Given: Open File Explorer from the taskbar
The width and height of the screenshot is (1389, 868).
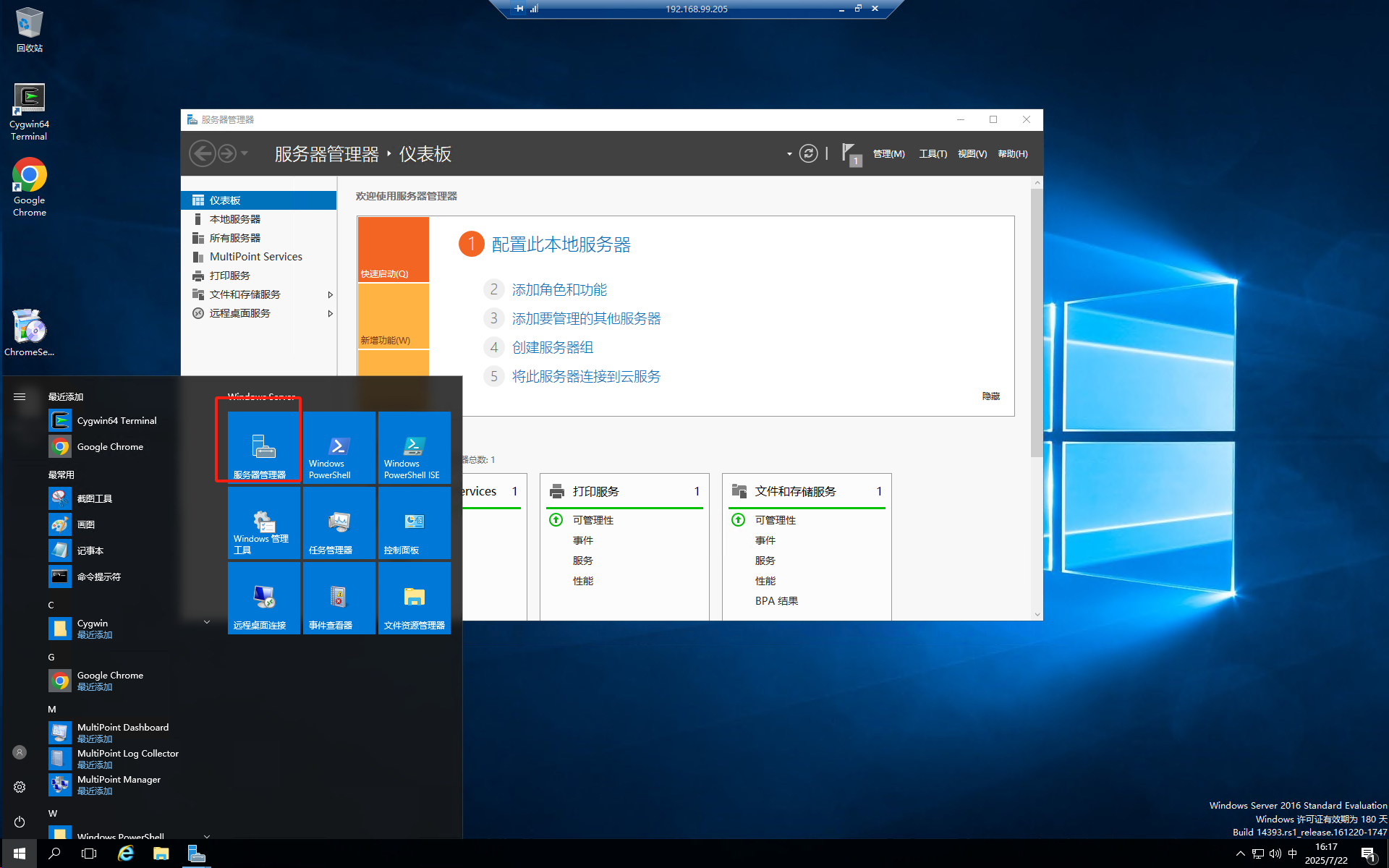Looking at the screenshot, I should point(161,854).
